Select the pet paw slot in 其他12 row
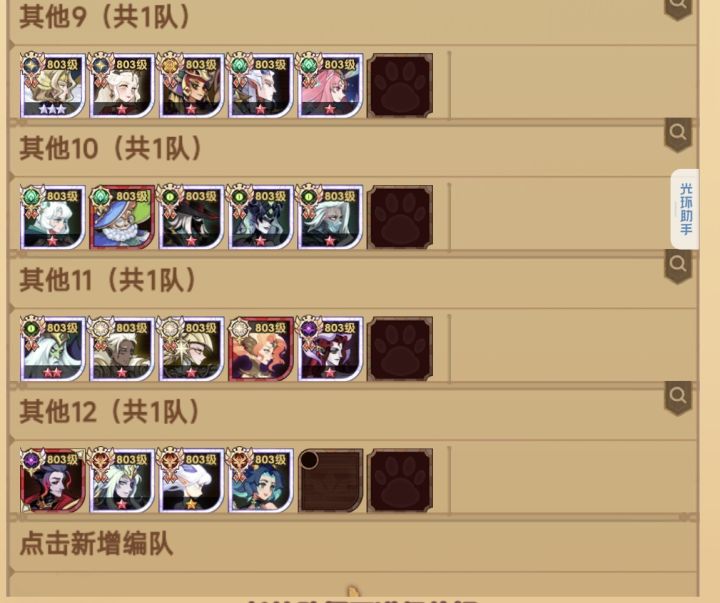This screenshot has height=603, width=720. 400,480
